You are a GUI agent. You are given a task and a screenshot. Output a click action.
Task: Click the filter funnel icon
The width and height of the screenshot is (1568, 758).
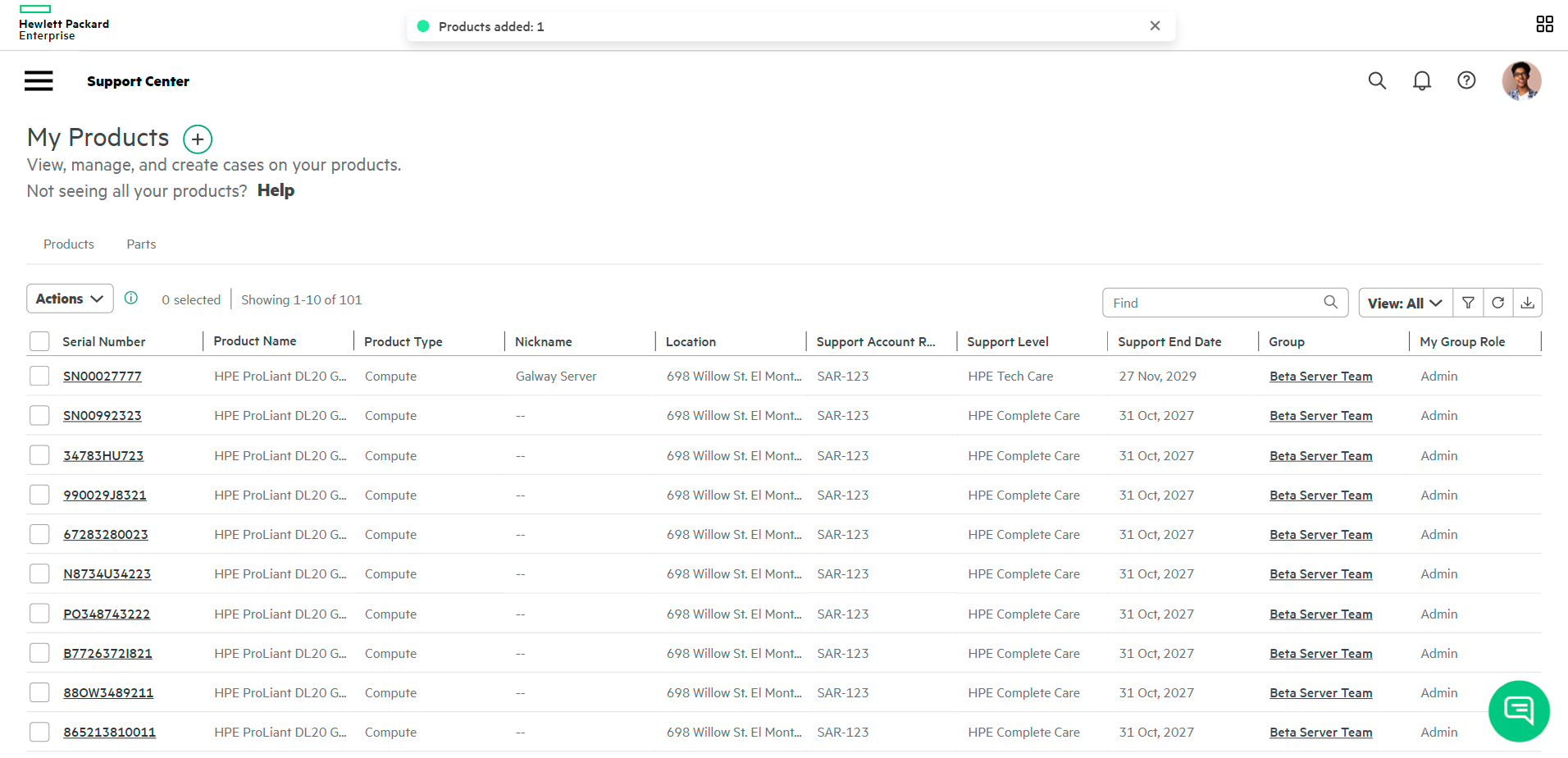coord(1468,303)
